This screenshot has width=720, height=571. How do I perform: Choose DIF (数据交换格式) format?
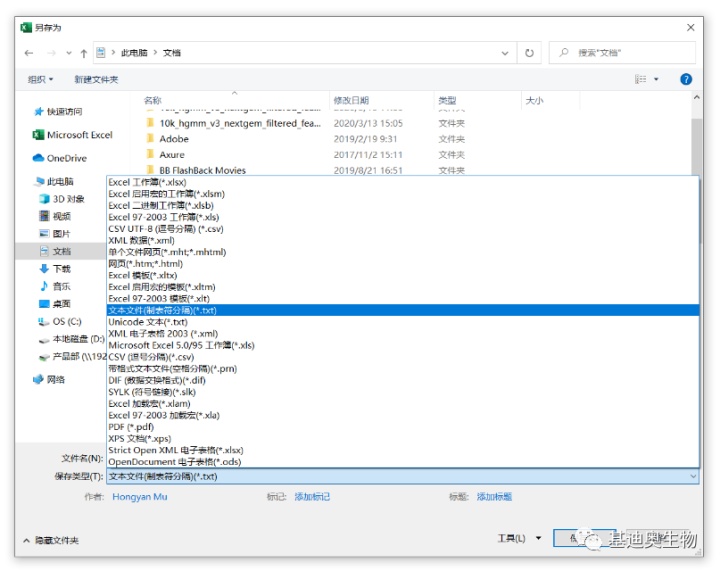(x=403, y=381)
